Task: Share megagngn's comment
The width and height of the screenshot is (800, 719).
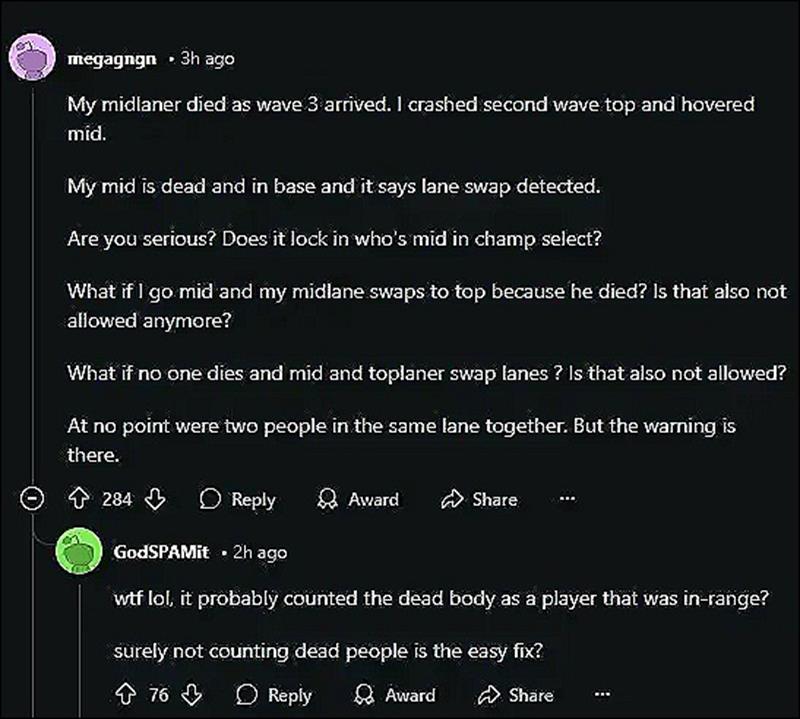Action: (481, 499)
